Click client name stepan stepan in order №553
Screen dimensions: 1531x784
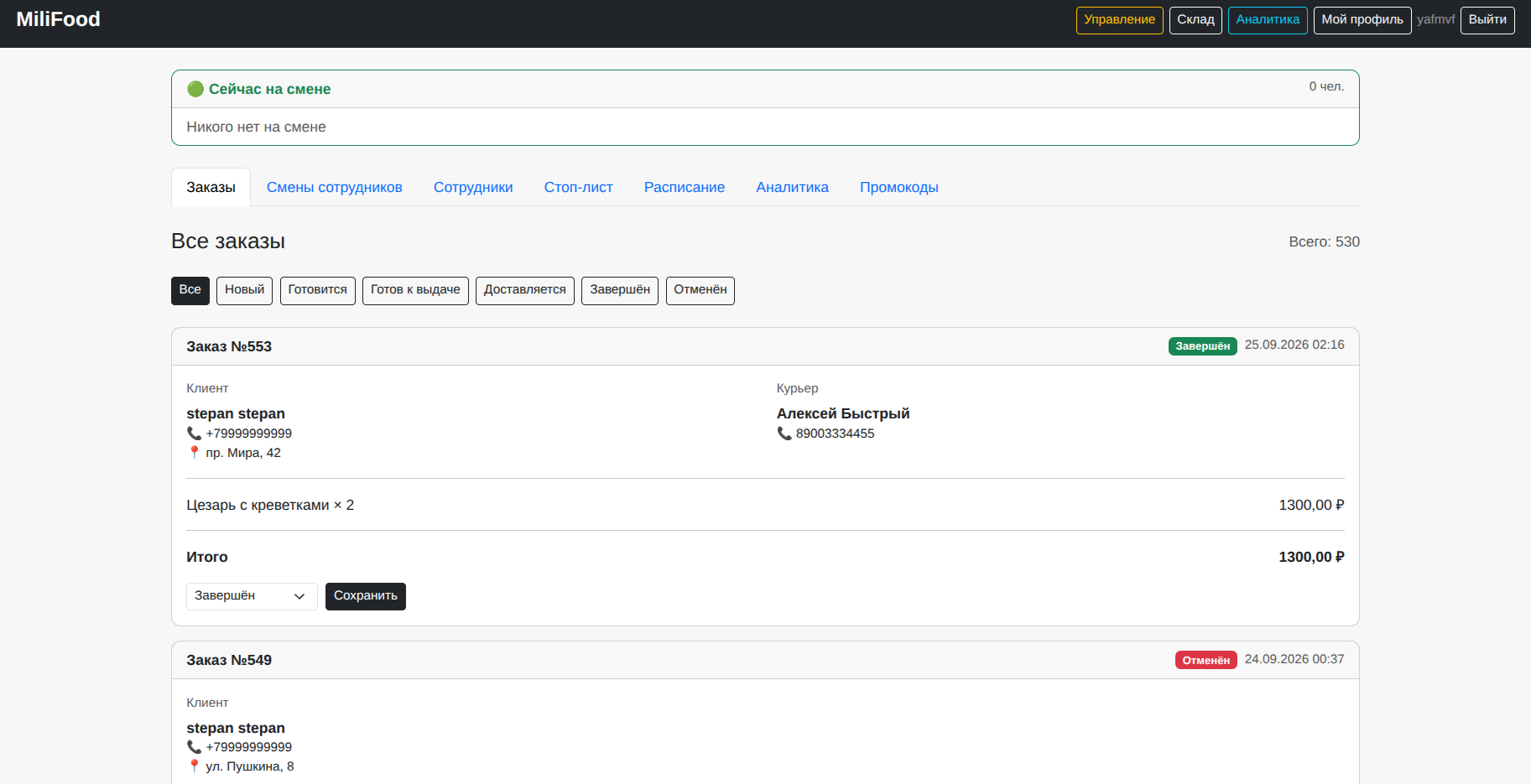236,413
